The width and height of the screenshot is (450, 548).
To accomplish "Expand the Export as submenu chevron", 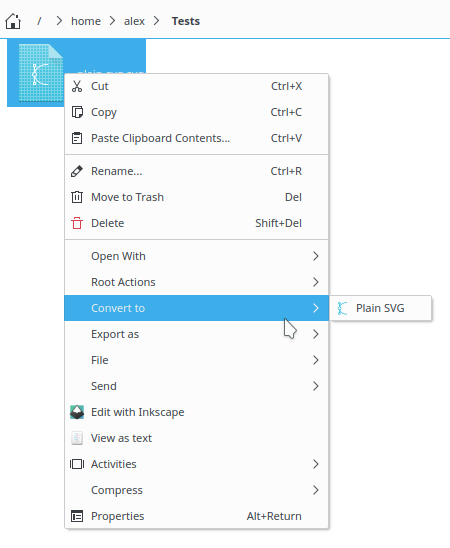I will [316, 334].
